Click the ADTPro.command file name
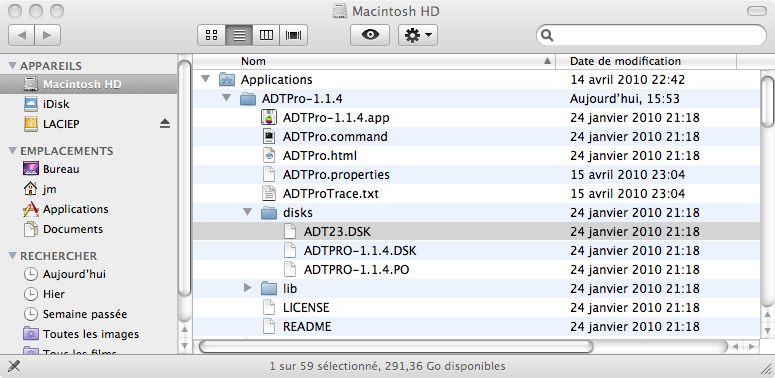Screen dimensions: 775x378 [335, 136]
